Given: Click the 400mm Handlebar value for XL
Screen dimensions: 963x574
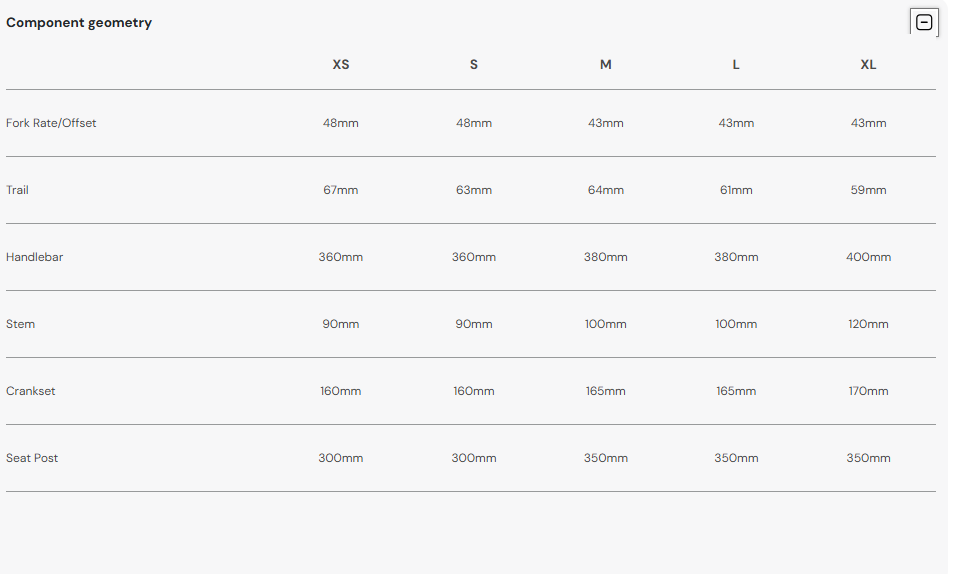Looking at the screenshot, I should click(x=868, y=257).
